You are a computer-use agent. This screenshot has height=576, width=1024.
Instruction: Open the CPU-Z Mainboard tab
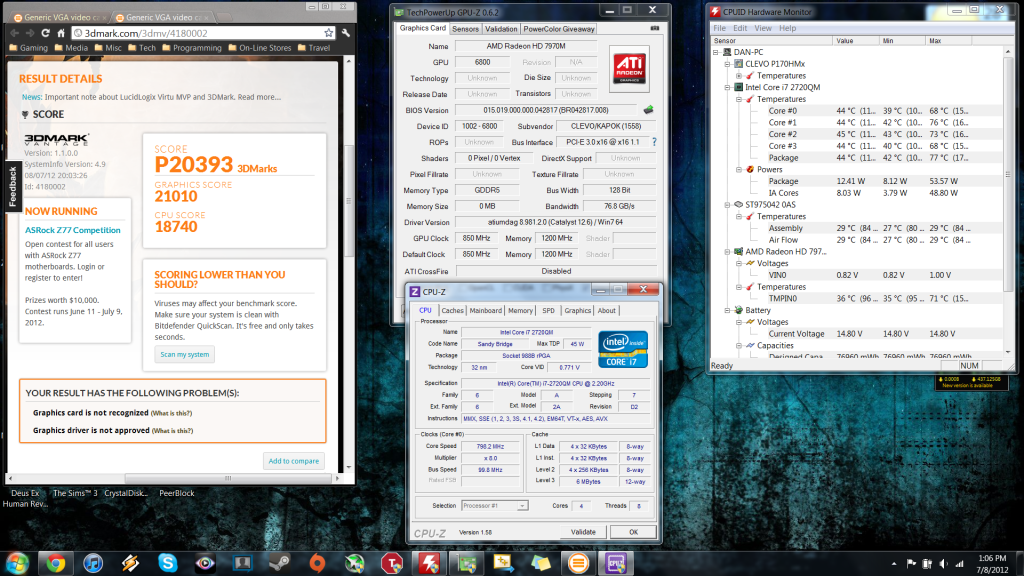pyautogui.click(x=486, y=311)
